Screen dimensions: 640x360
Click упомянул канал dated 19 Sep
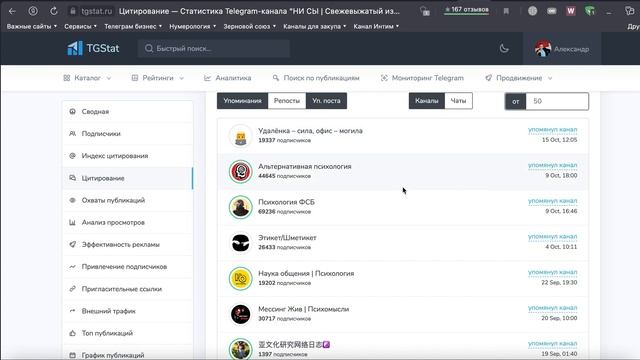tap(552, 344)
